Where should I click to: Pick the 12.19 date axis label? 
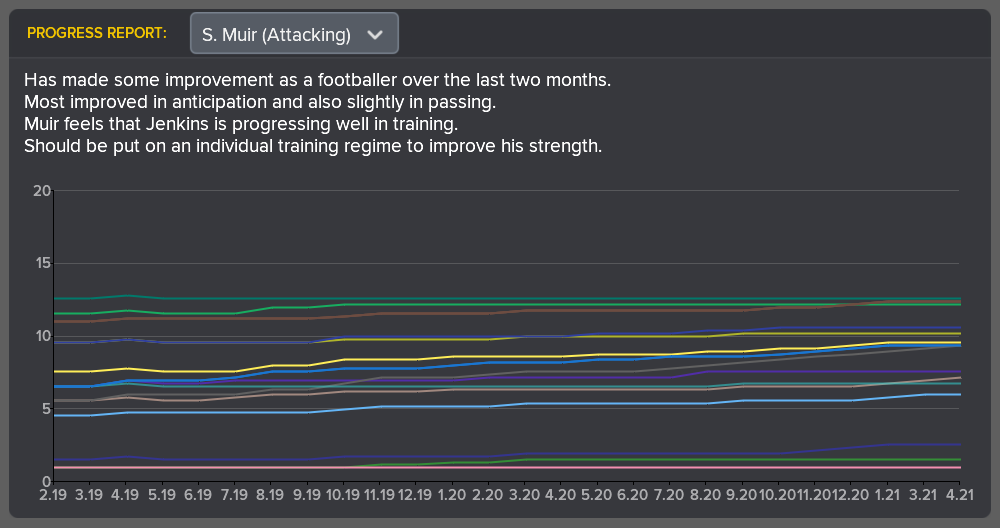415,495
